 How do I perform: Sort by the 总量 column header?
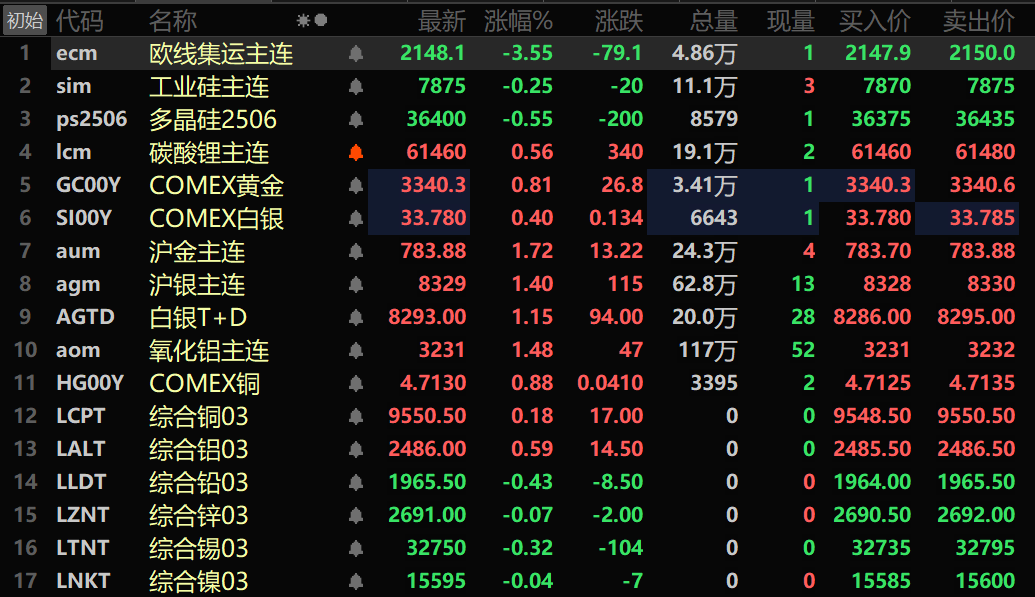714,21
